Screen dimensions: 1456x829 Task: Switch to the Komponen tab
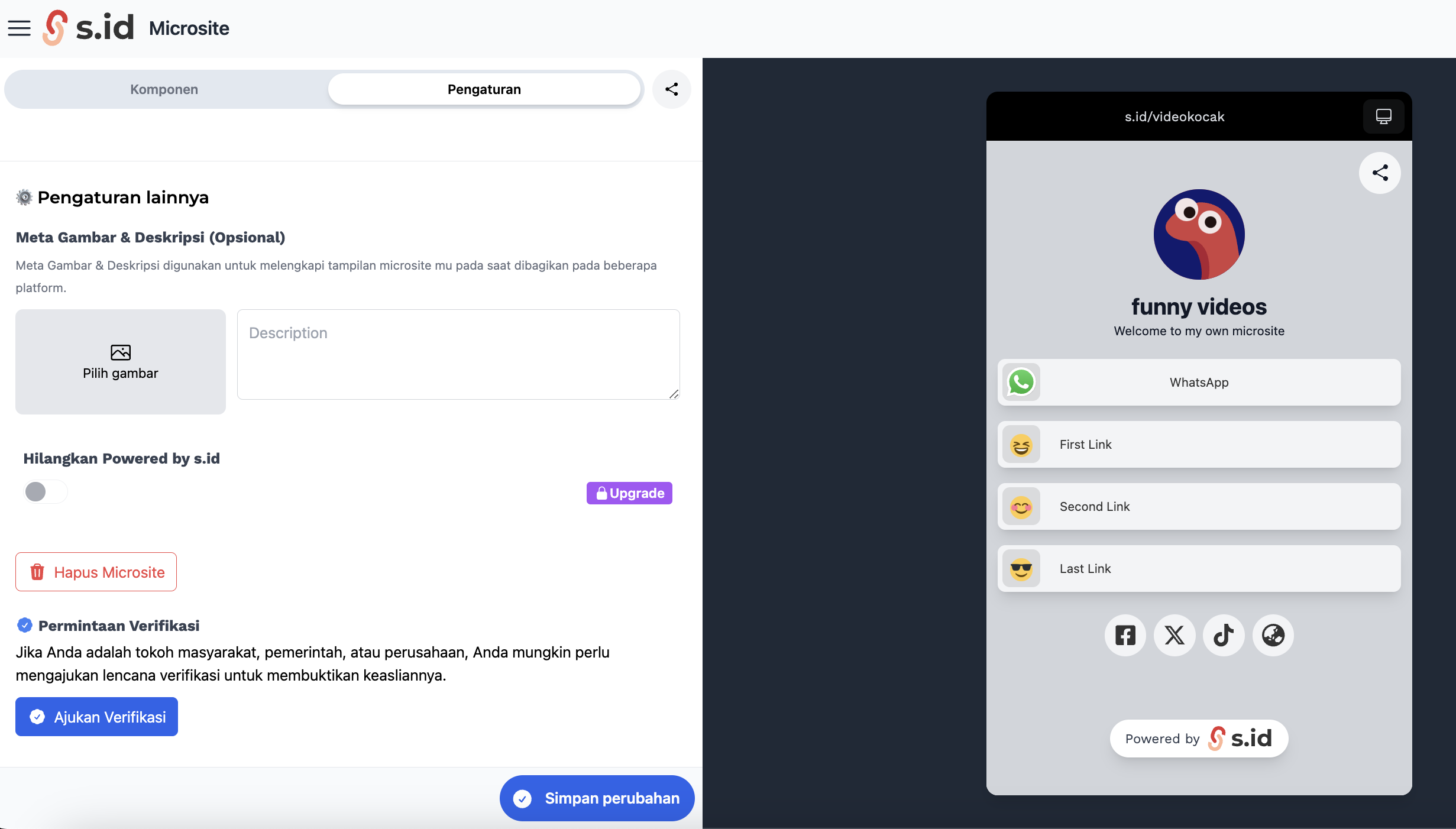coord(164,89)
